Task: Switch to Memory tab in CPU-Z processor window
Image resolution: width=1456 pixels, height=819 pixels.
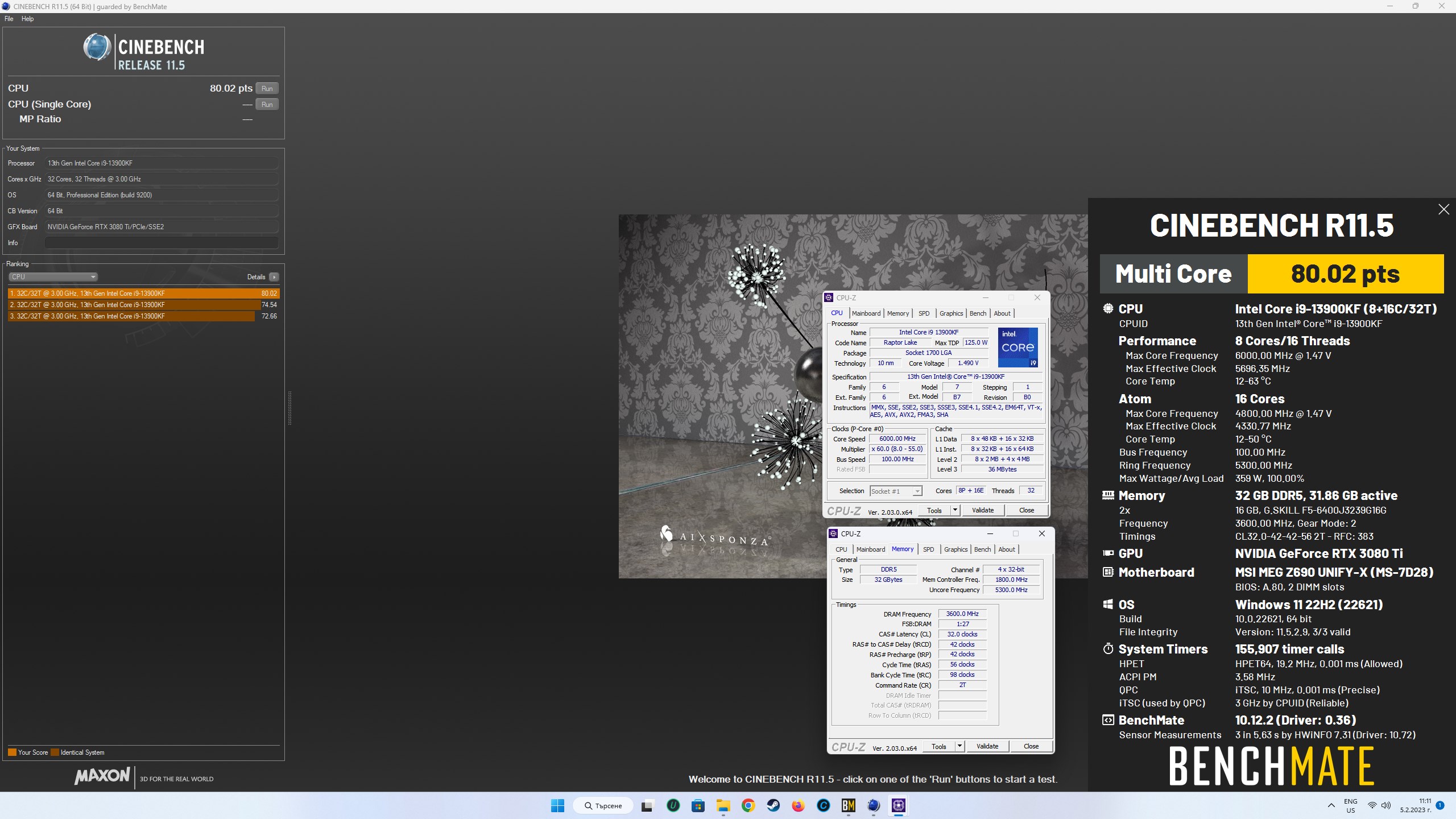Action: (x=898, y=313)
